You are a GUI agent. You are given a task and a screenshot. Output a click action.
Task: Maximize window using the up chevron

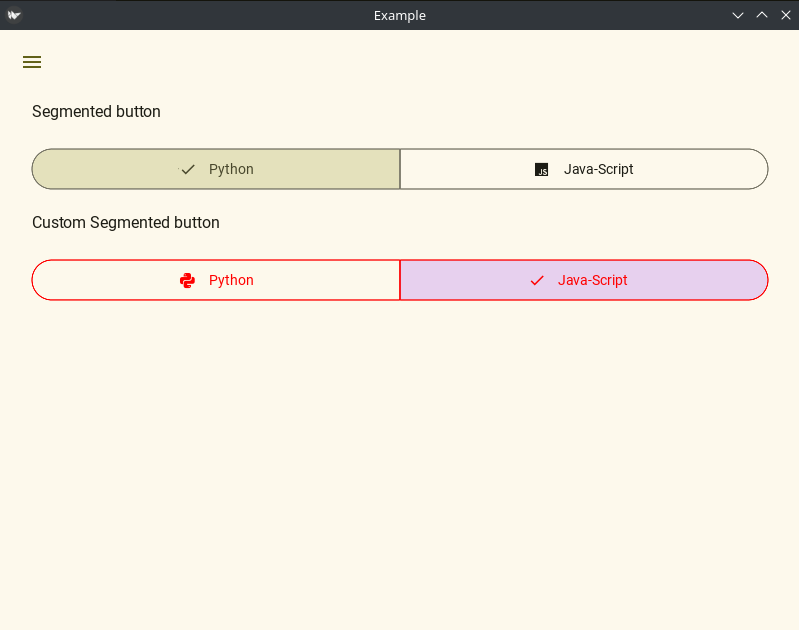[x=762, y=15]
